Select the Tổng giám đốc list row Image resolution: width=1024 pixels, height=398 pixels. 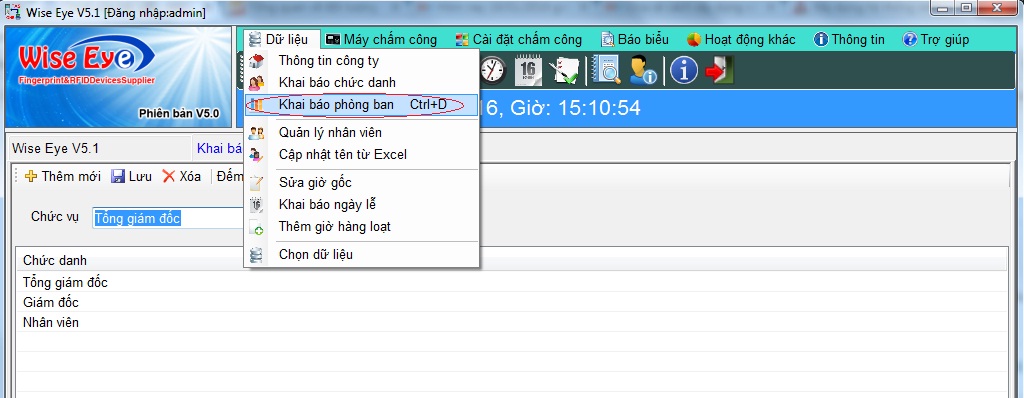(x=512, y=282)
